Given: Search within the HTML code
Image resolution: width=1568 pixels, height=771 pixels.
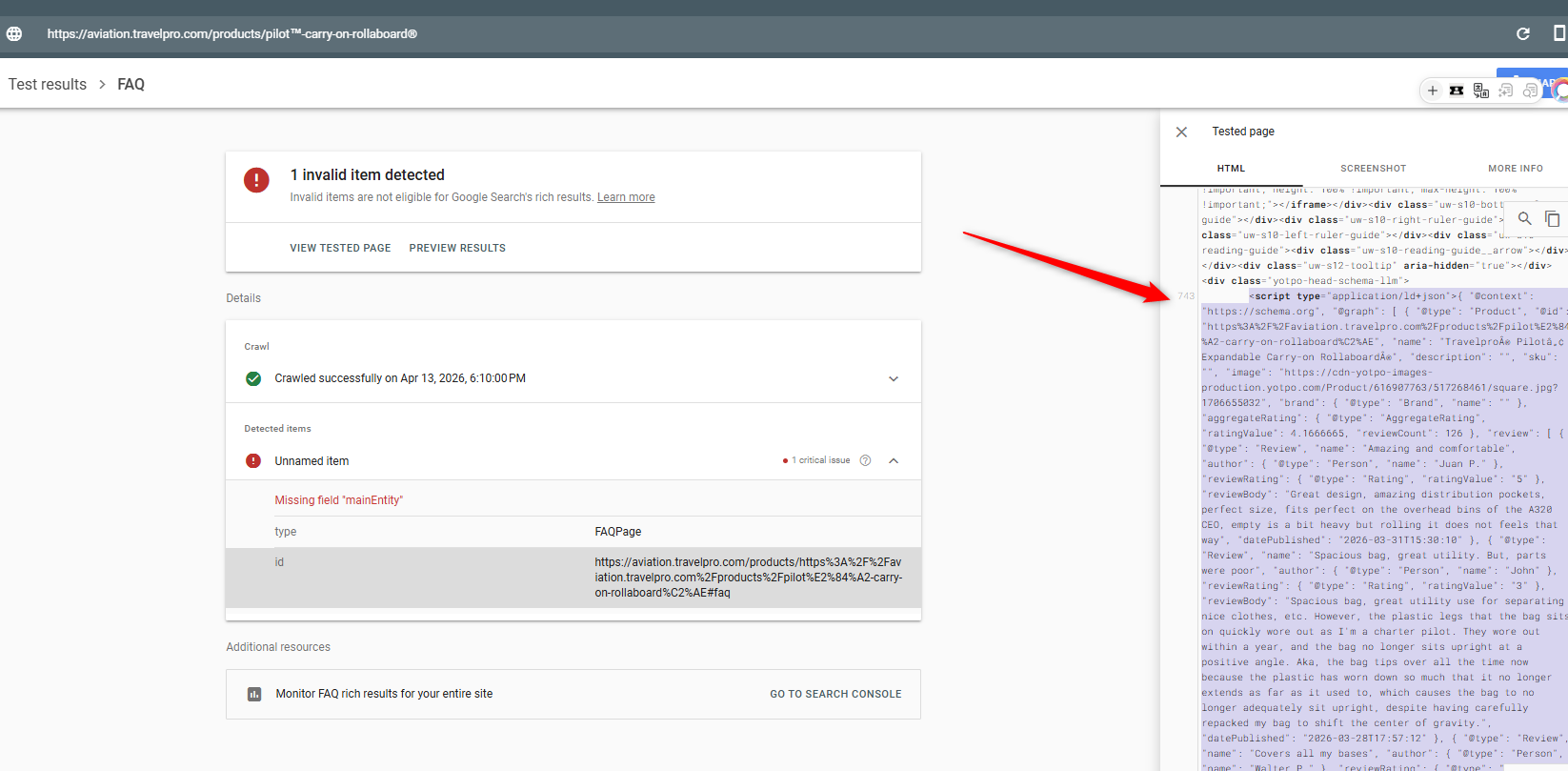Looking at the screenshot, I should (x=1525, y=218).
